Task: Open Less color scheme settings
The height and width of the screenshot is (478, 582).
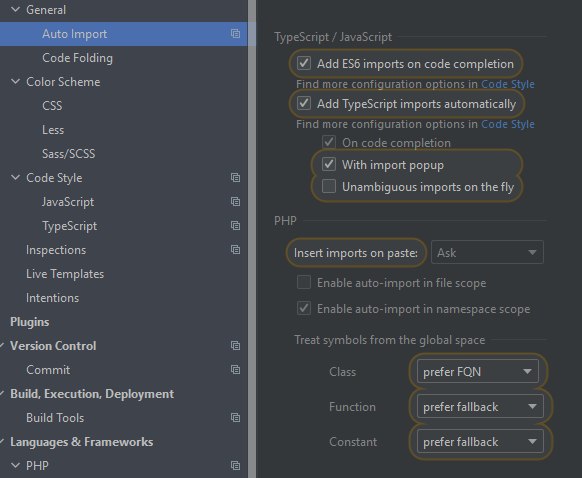Action: point(53,130)
